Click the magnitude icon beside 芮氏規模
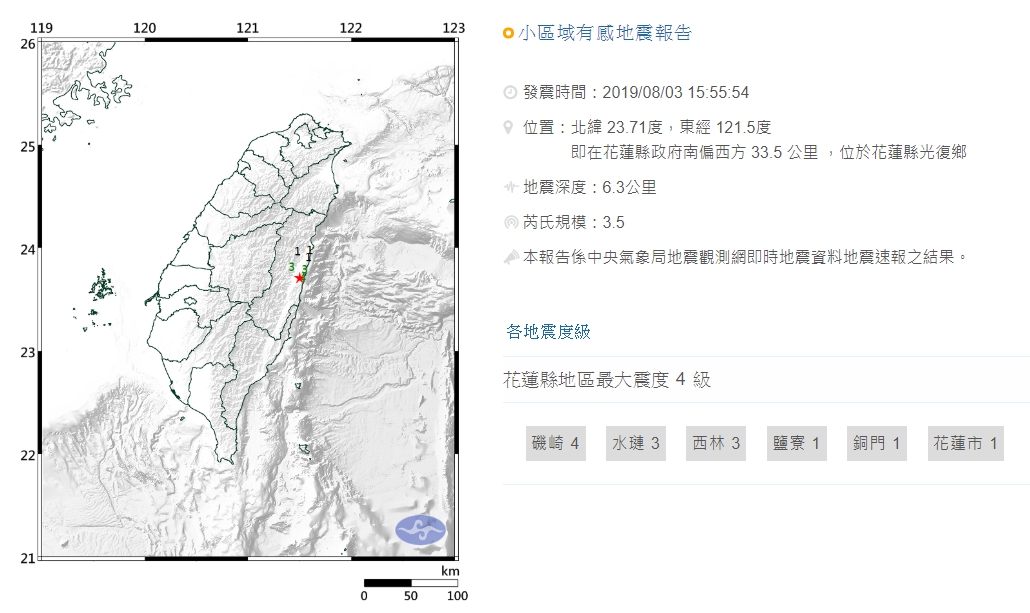This screenshot has width=1030, height=613. [x=510, y=222]
